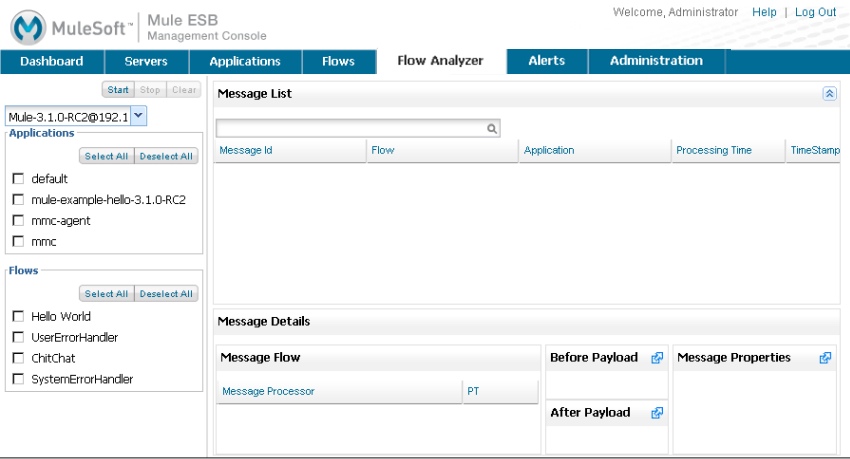Sort by TimeStamp column header
This screenshot has width=850, height=459.
tap(814, 151)
